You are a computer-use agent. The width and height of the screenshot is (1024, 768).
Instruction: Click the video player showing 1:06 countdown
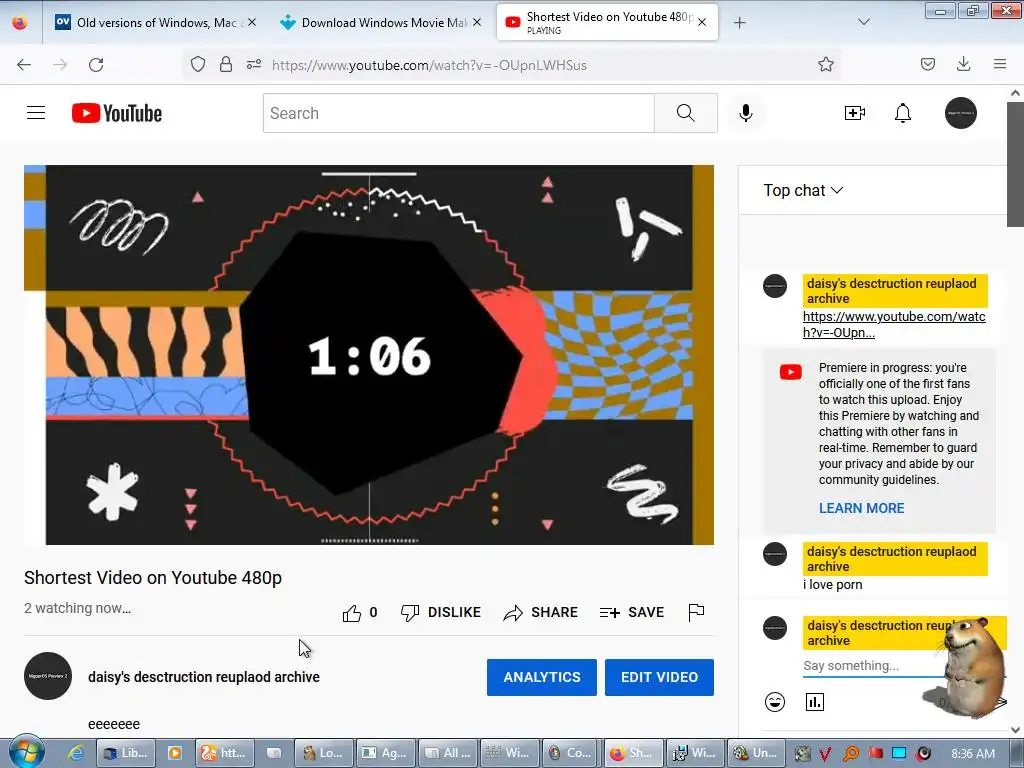369,355
